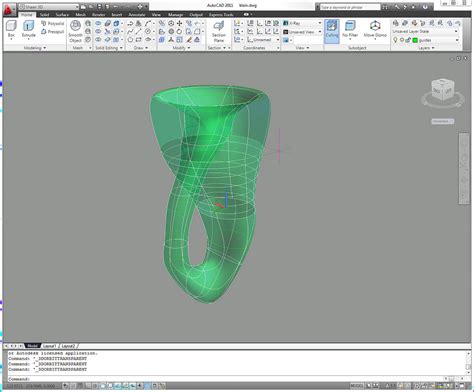Image resolution: width=474 pixels, height=392 pixels.
Task: Switch to the Express Tools ribbon tab
Action: click(221, 15)
